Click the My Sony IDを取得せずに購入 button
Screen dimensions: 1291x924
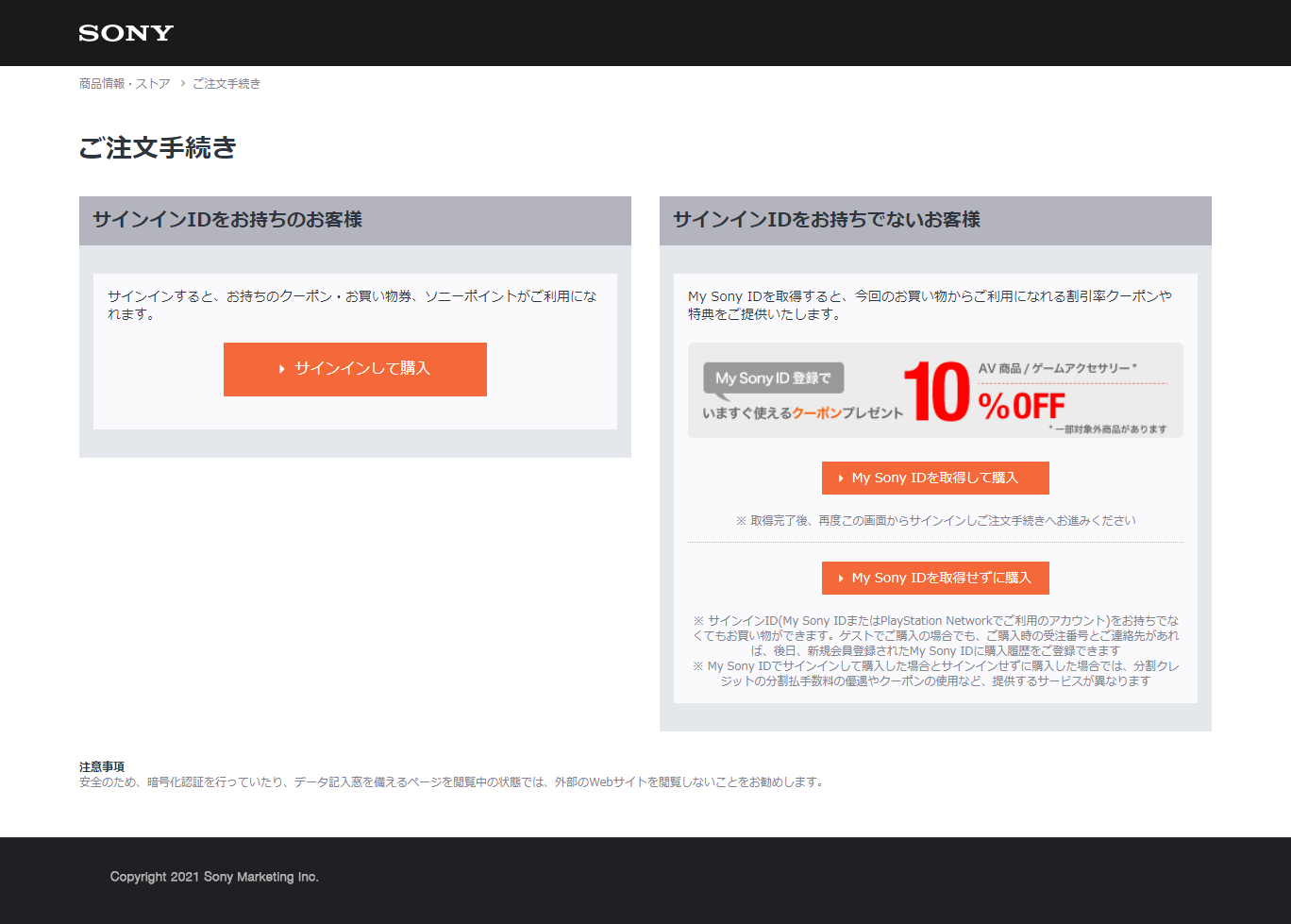click(935, 578)
